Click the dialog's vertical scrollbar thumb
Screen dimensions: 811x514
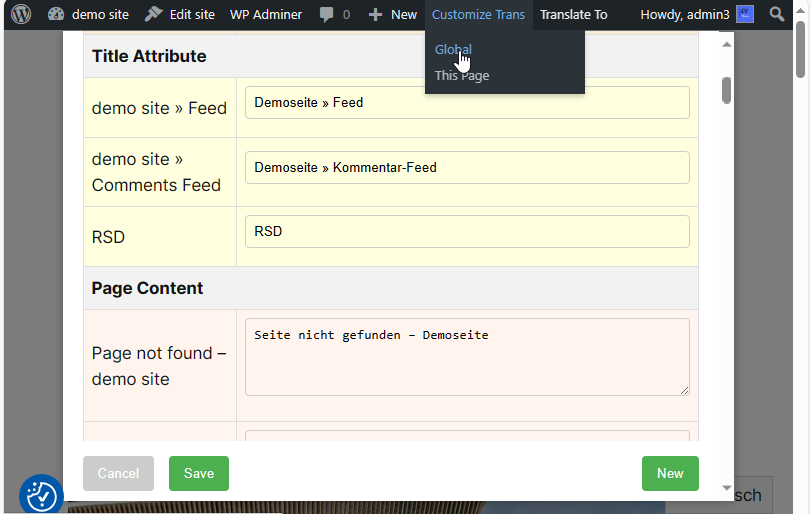(x=727, y=90)
